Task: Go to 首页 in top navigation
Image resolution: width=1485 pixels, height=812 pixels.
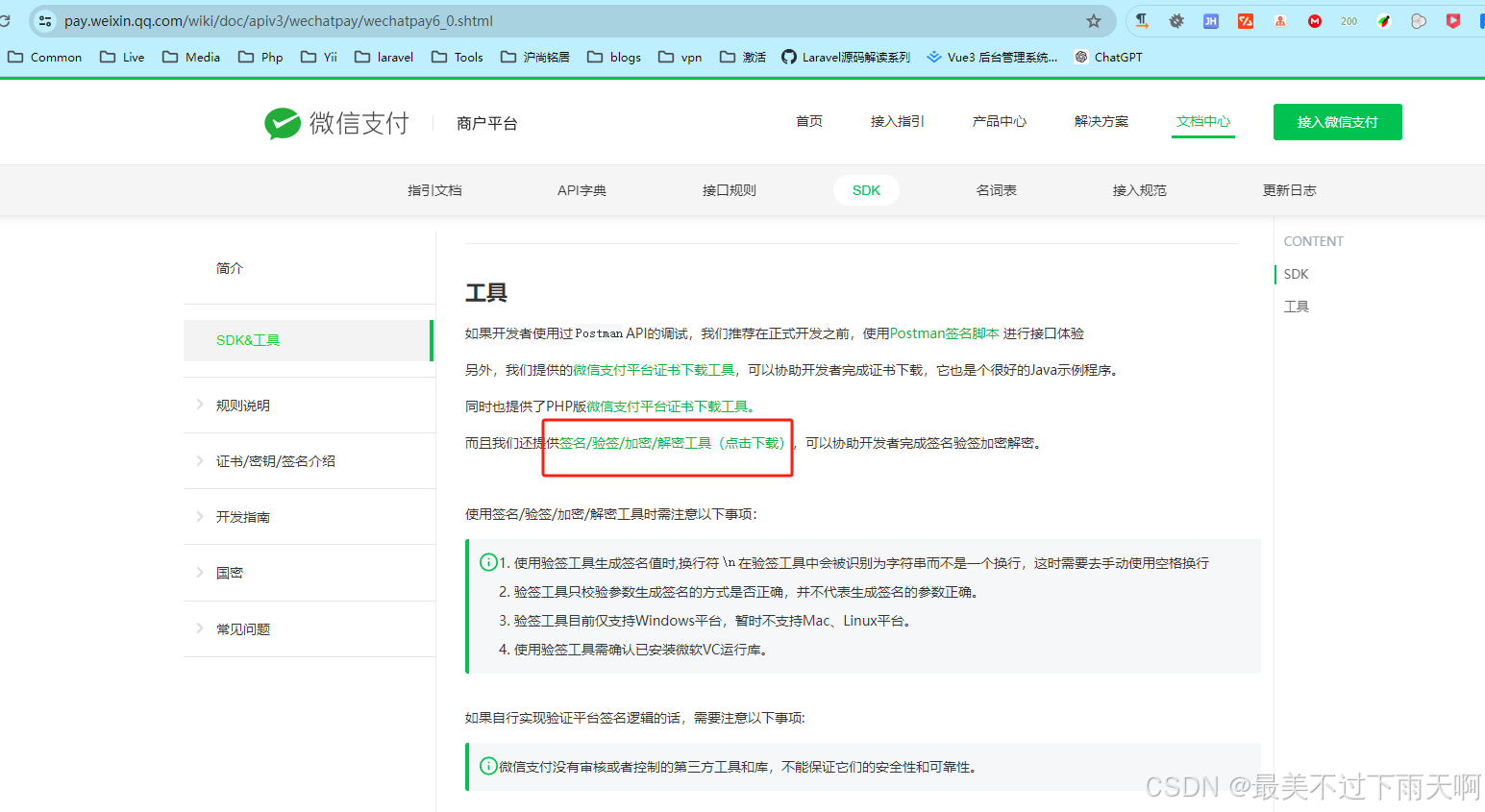Action: (x=809, y=121)
